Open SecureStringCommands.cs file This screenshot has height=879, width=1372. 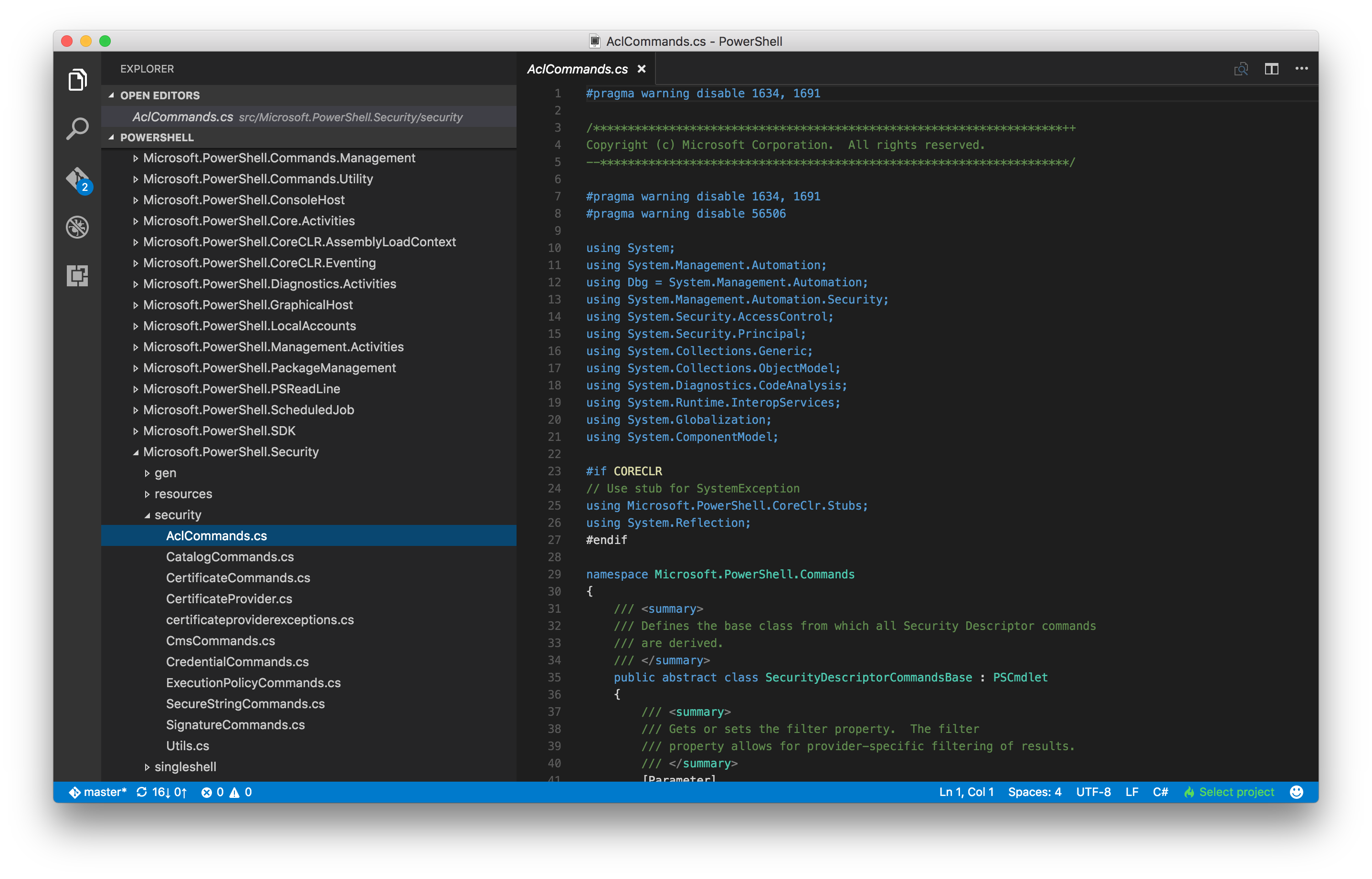309,704
